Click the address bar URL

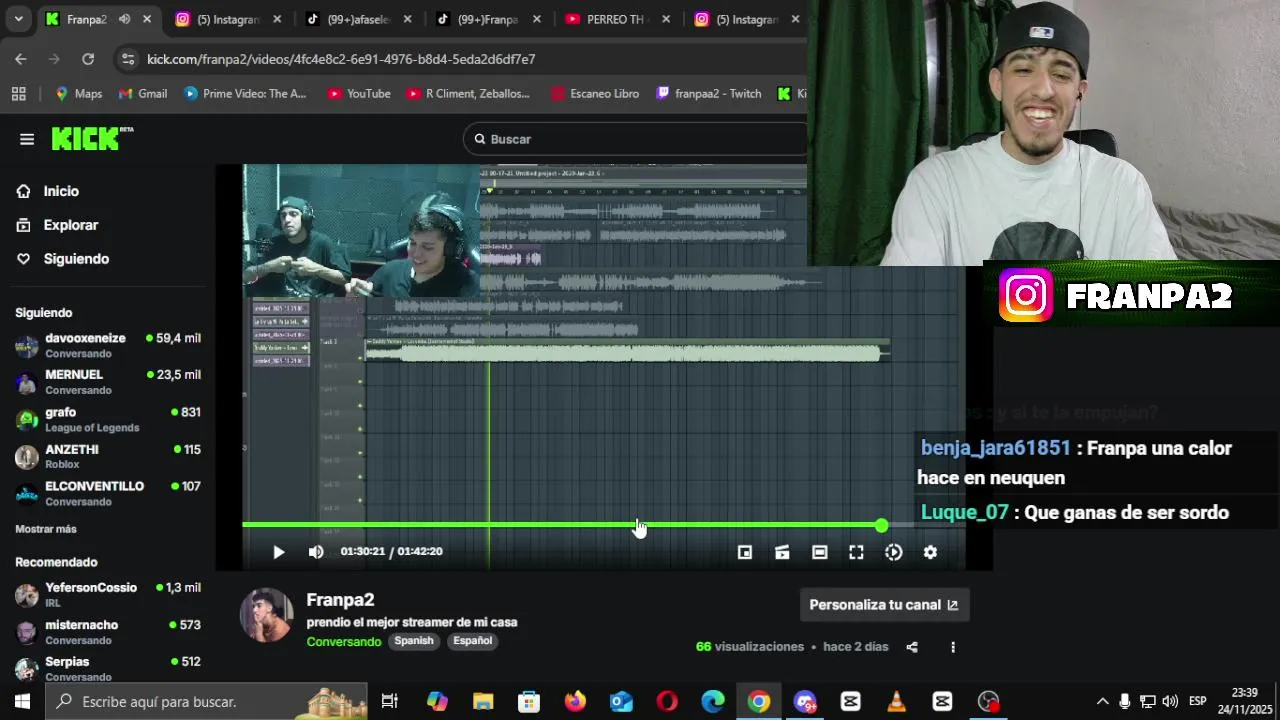[x=341, y=59]
